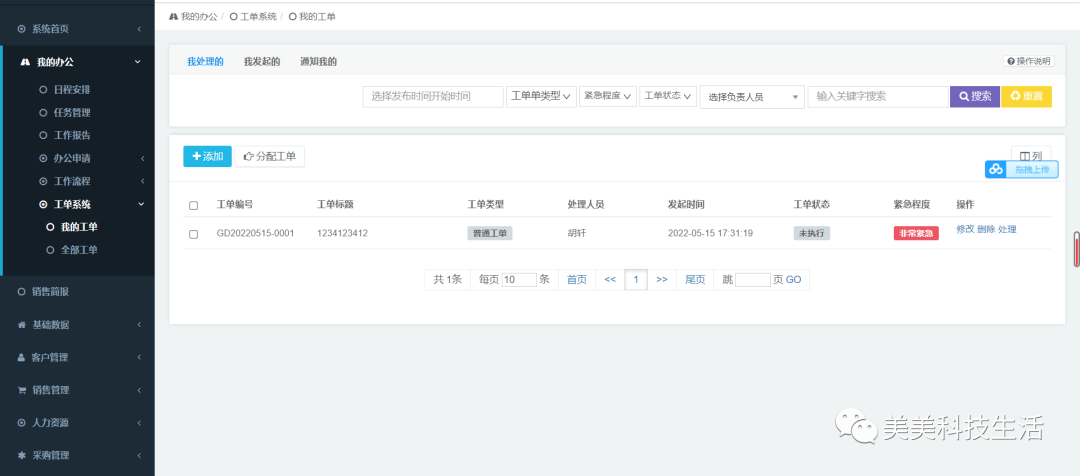Image resolution: width=1080 pixels, height=476 pixels.
Task: Click the keyword search input field
Action: (x=877, y=97)
